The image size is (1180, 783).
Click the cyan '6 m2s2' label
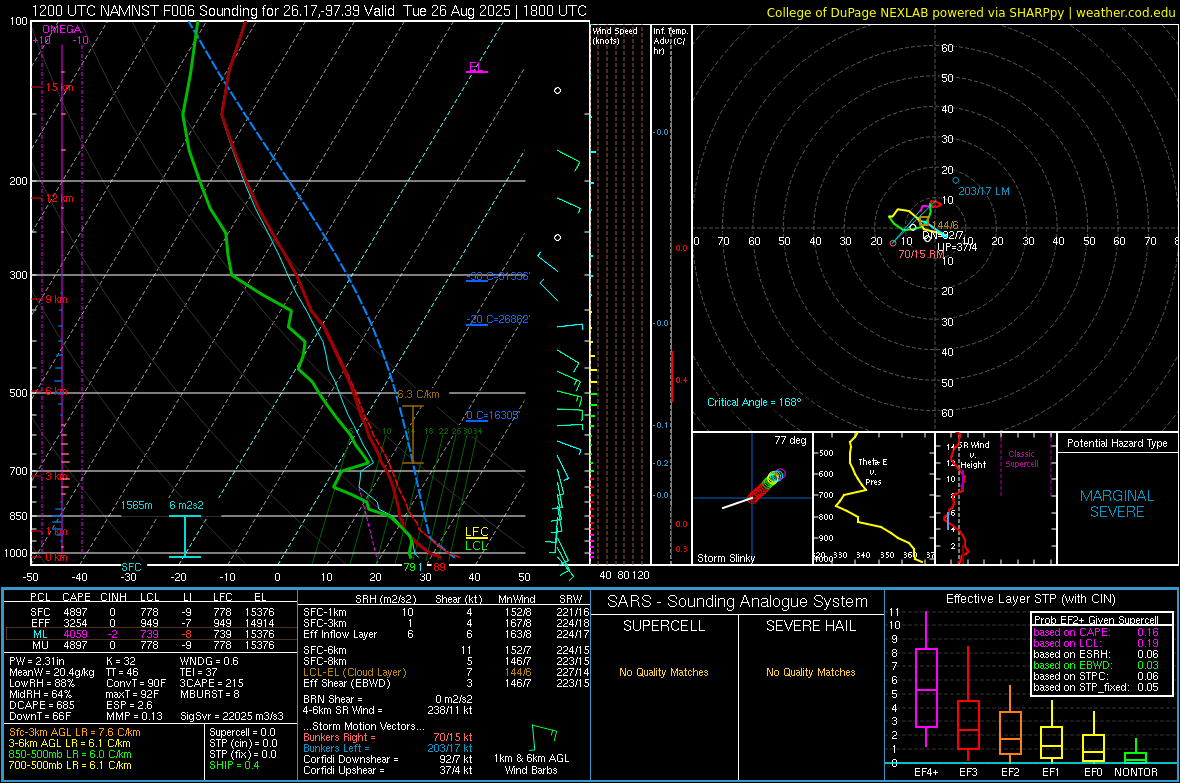186,505
